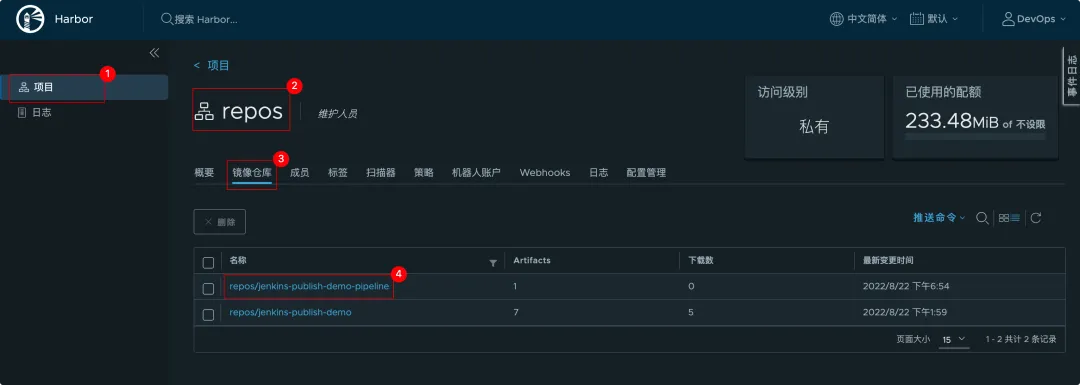The width and height of the screenshot is (1080, 385).
Task: Open the page size 15 dropdown
Action: click(955, 340)
